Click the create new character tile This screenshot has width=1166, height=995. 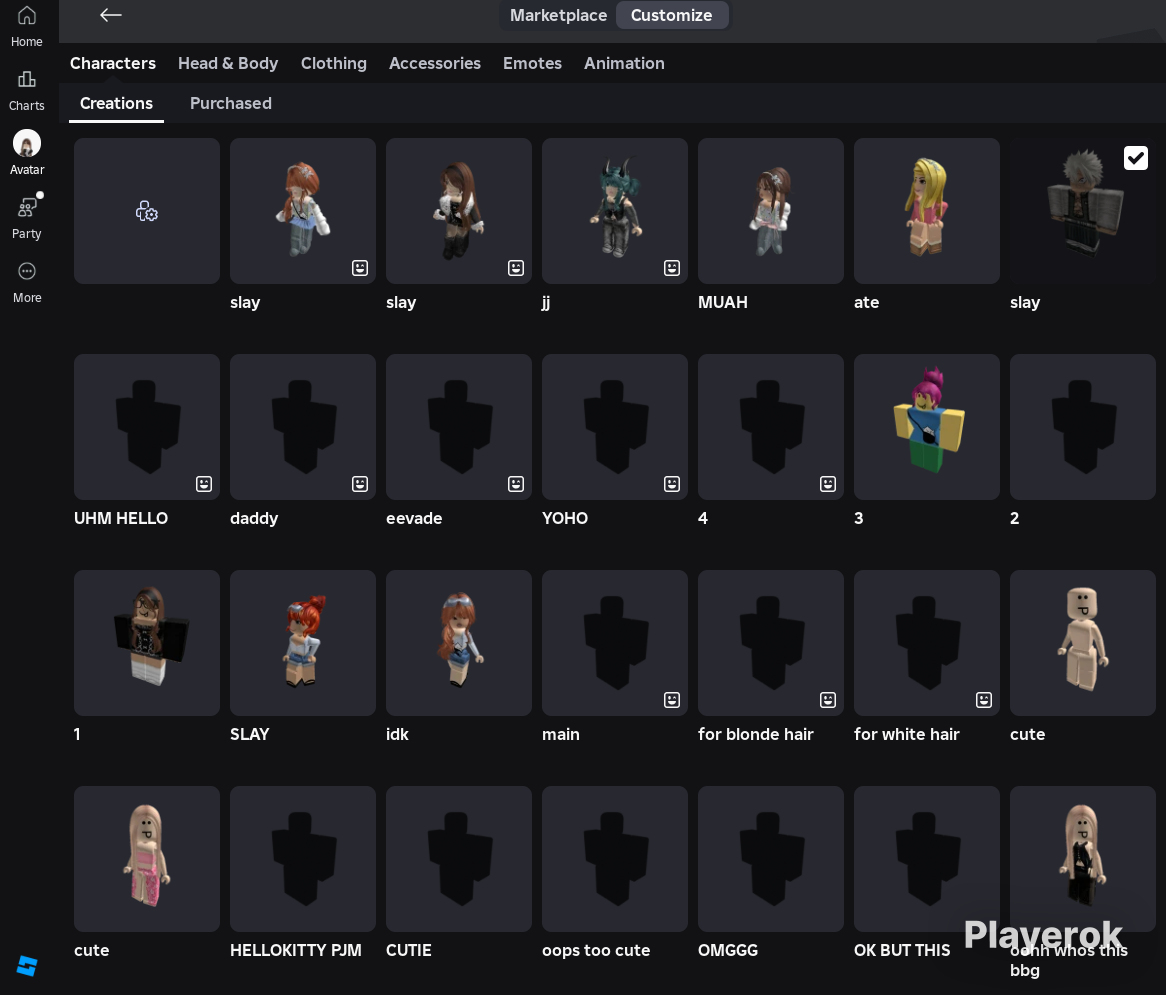click(x=146, y=210)
